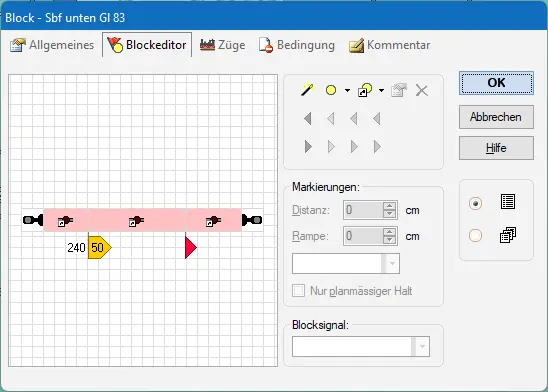Increase Distanz with up spinner arrow

[x=389, y=205]
